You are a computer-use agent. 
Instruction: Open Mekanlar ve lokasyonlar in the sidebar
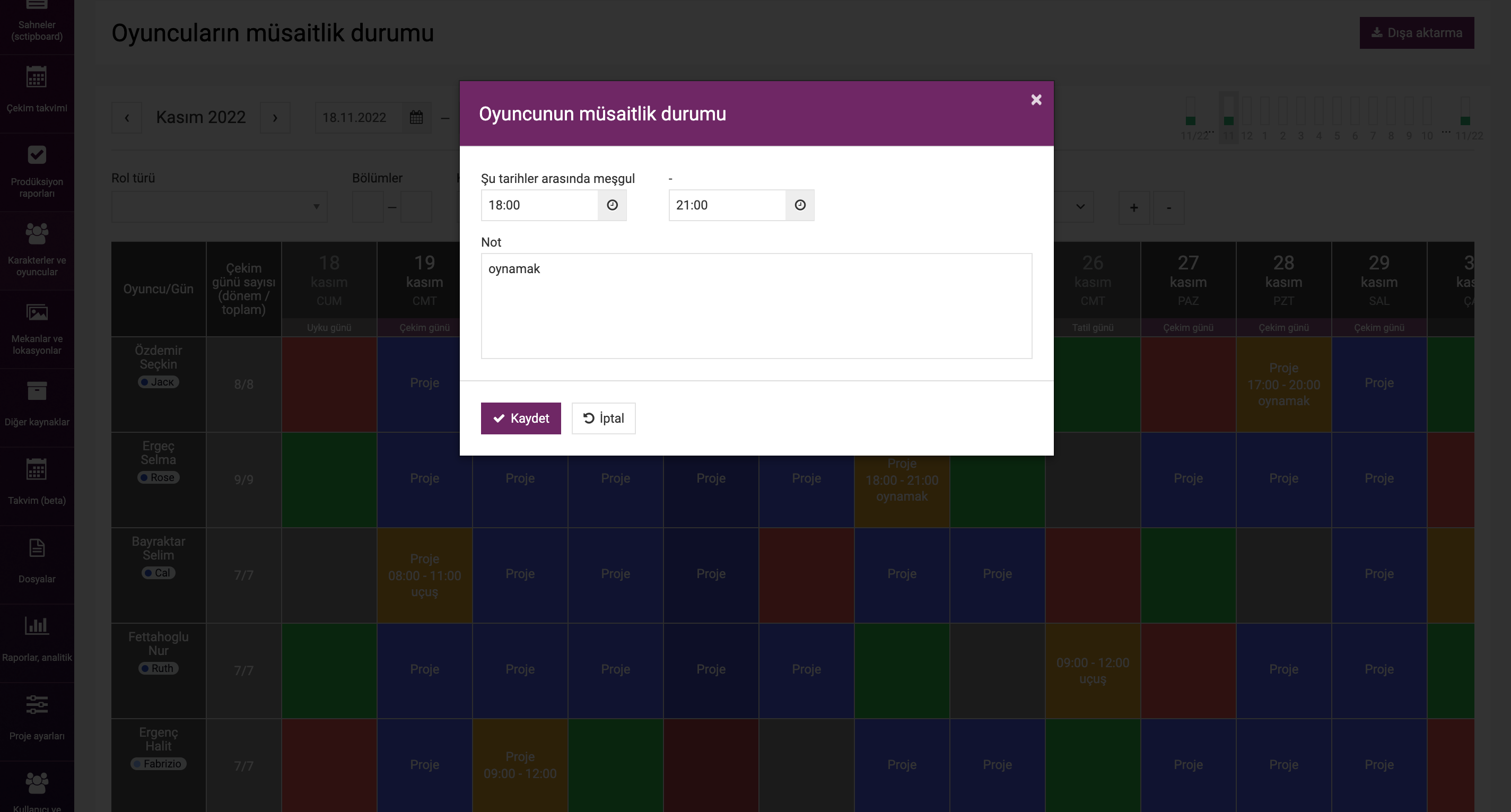click(x=37, y=330)
